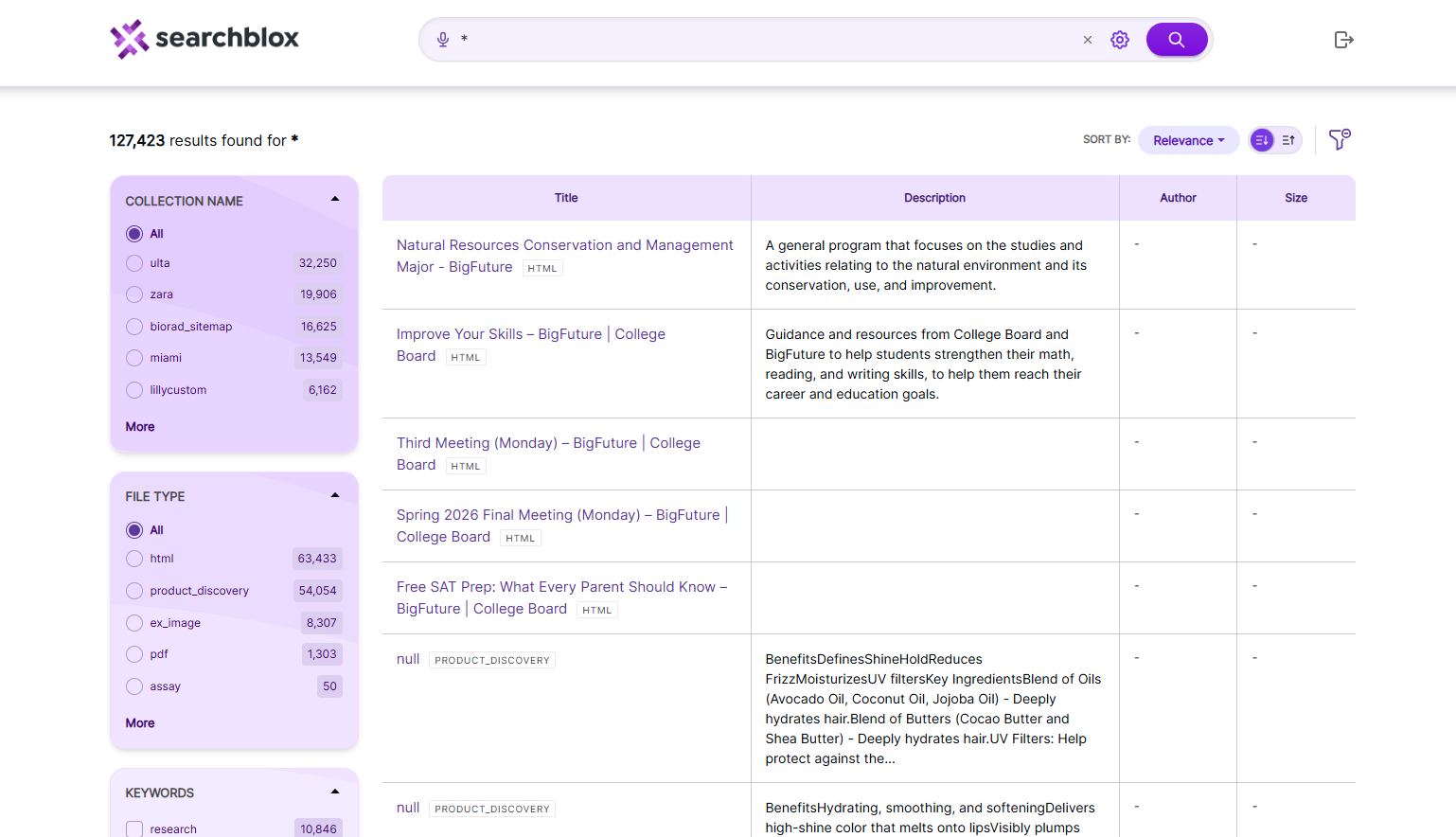Viewport: 1456px width, 837px height.
Task: Click the Title column header
Action: point(566,198)
